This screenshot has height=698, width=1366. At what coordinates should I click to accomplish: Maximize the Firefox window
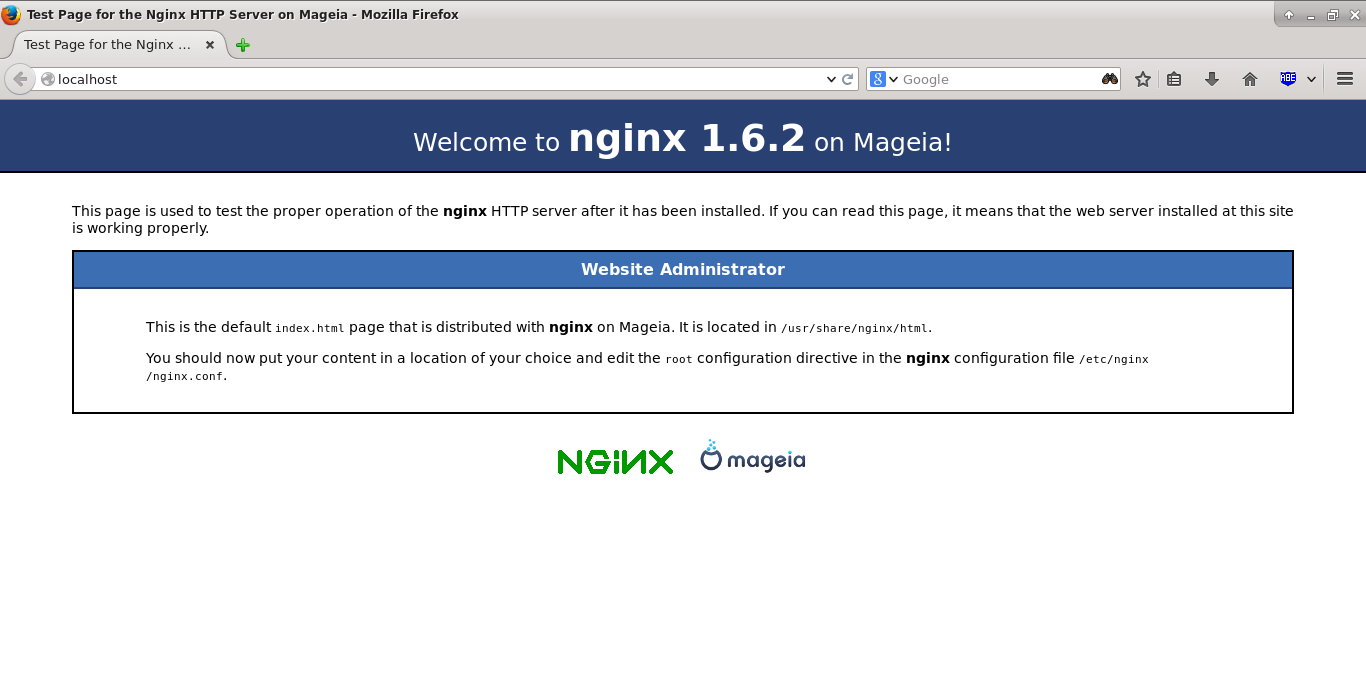(1332, 15)
